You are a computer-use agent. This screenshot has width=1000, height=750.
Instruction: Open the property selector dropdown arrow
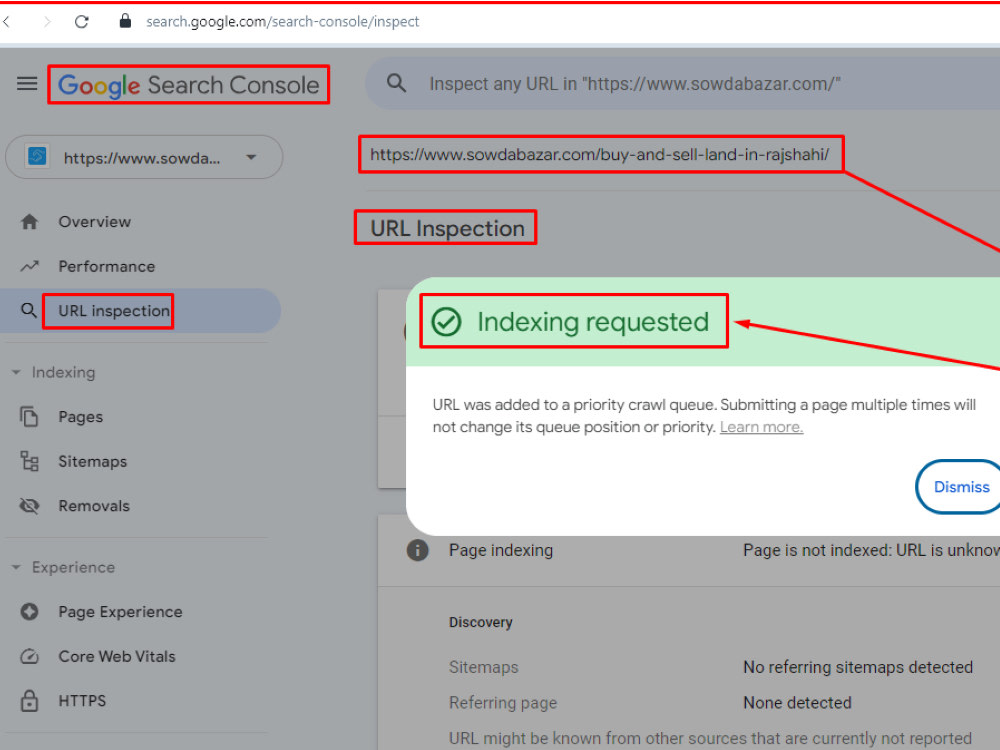251,157
